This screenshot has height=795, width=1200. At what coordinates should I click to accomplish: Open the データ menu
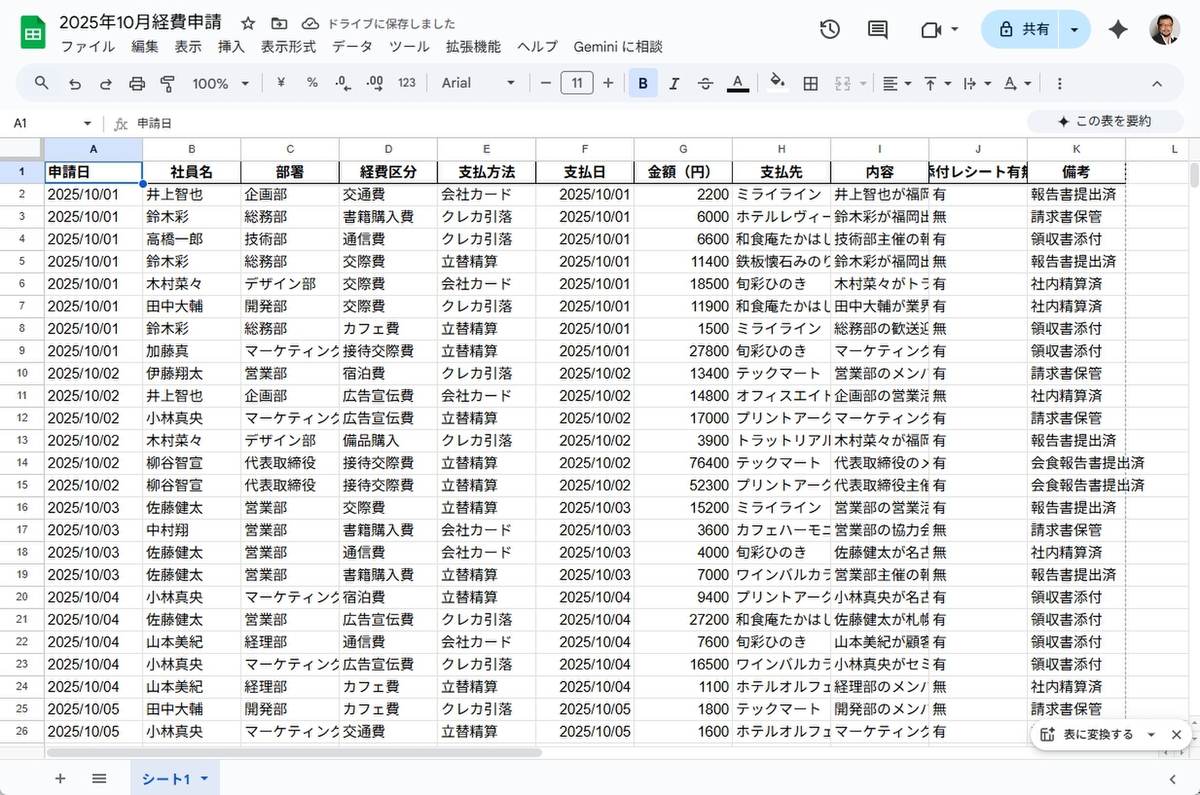pyautogui.click(x=352, y=46)
